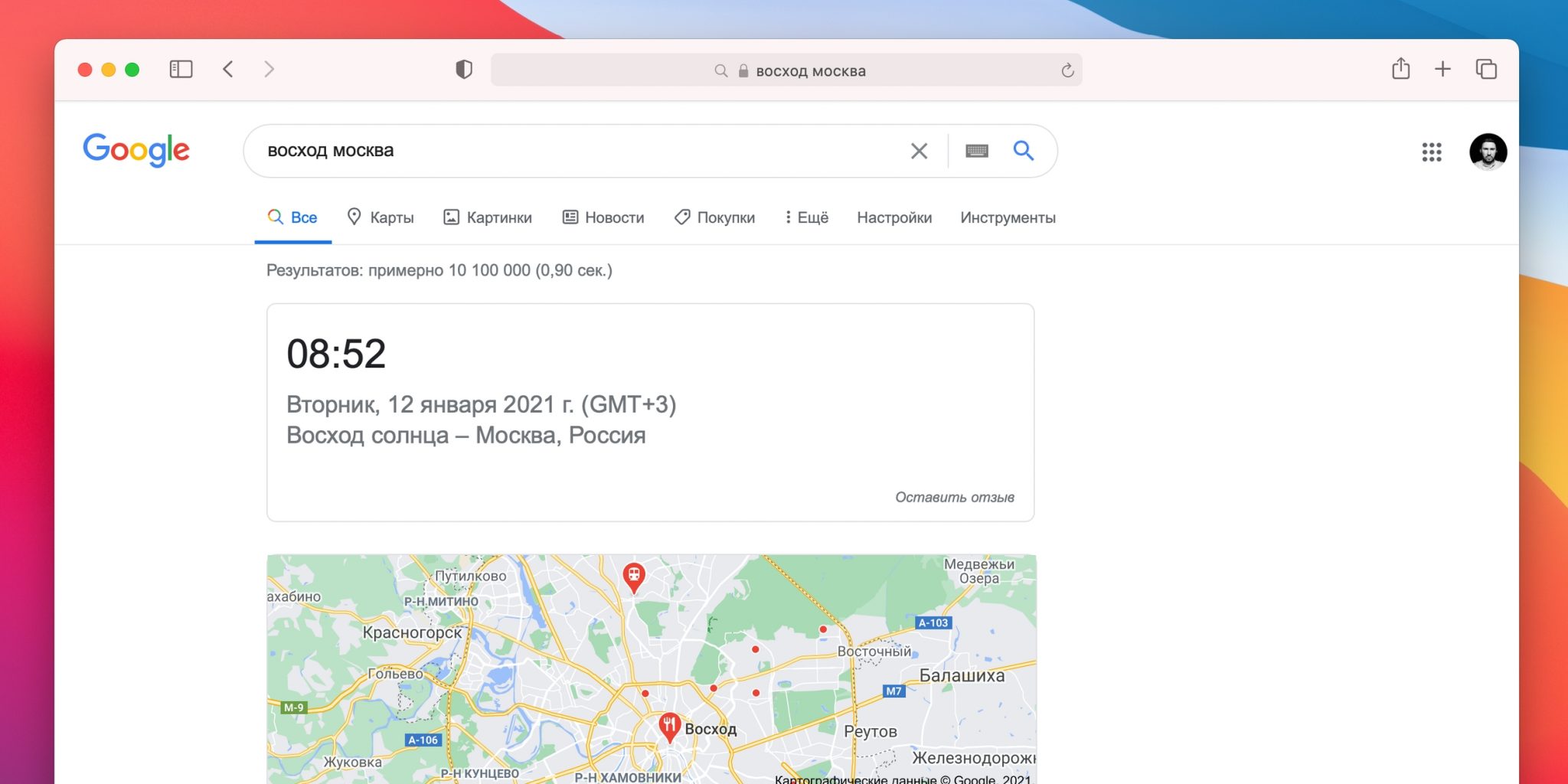Click the Safari address bar
The height and width of the screenshot is (784, 1568).
(786, 70)
